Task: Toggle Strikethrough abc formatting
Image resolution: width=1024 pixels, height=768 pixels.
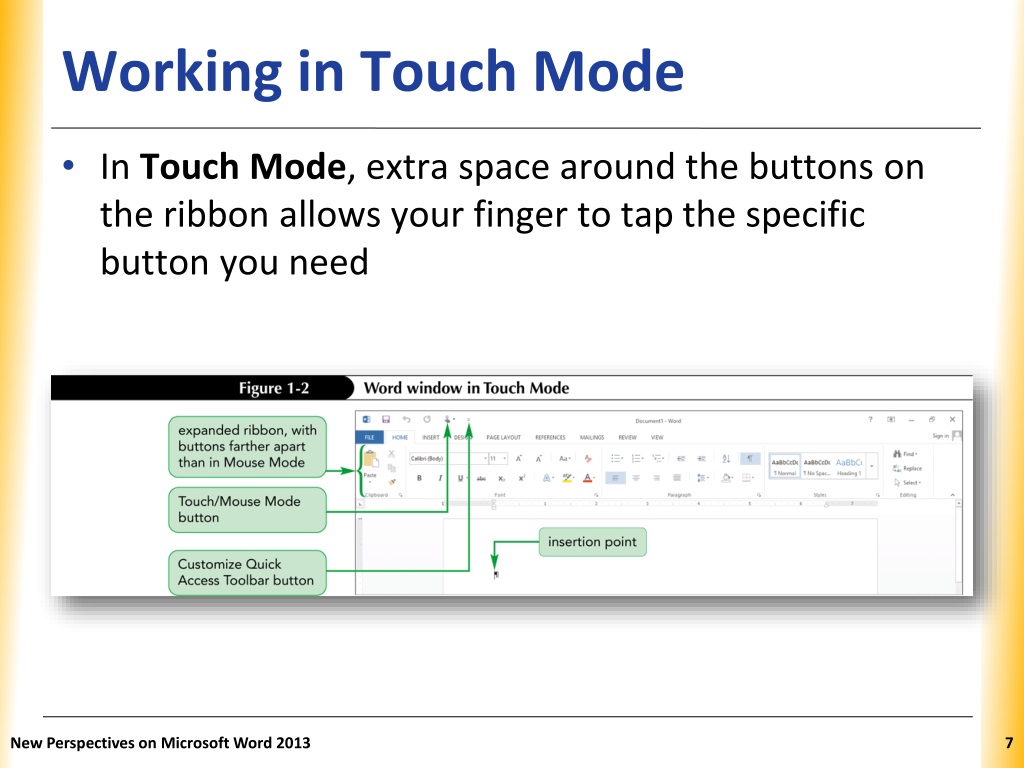Action: (x=481, y=478)
